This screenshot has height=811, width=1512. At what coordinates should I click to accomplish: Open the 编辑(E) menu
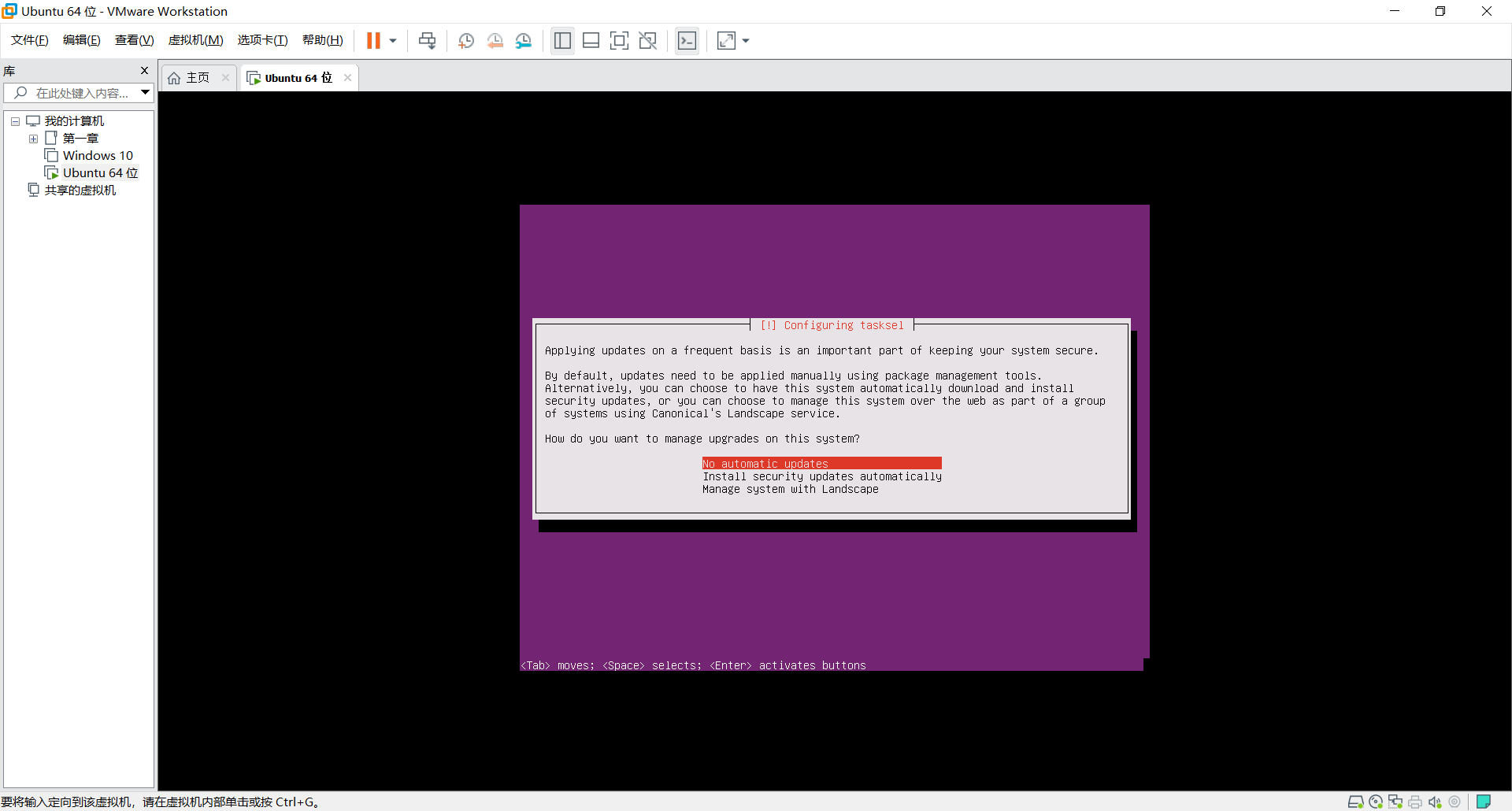click(x=82, y=40)
